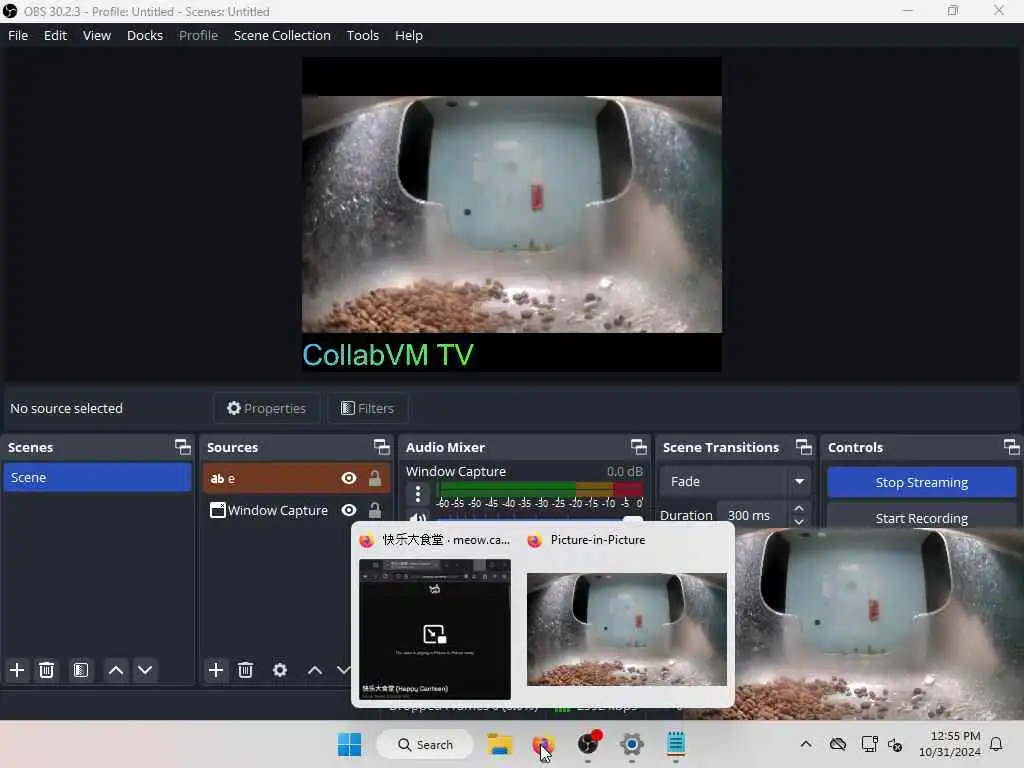
Task: Click cloud sync icon in tray
Action: pos(838,744)
